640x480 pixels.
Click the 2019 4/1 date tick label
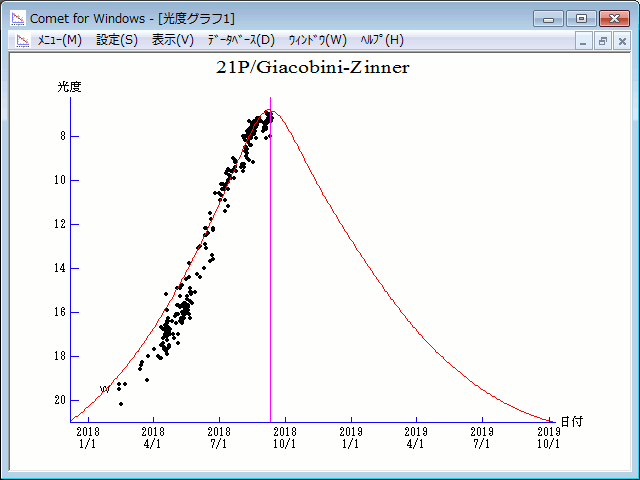pyautogui.click(x=416, y=437)
